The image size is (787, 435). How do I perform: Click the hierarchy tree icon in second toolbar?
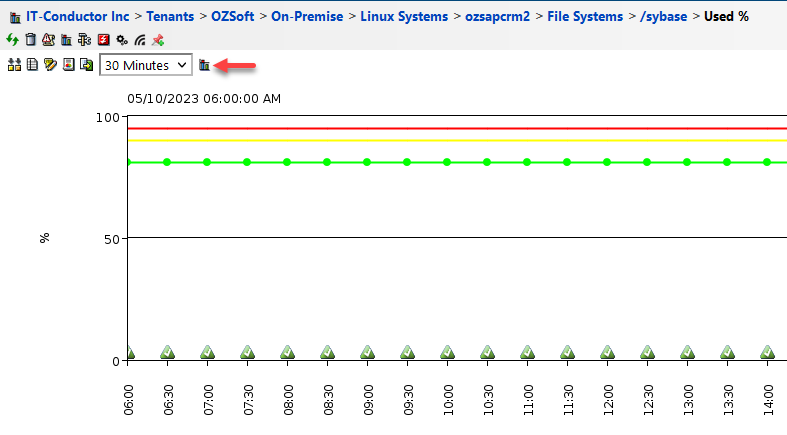tap(14, 65)
